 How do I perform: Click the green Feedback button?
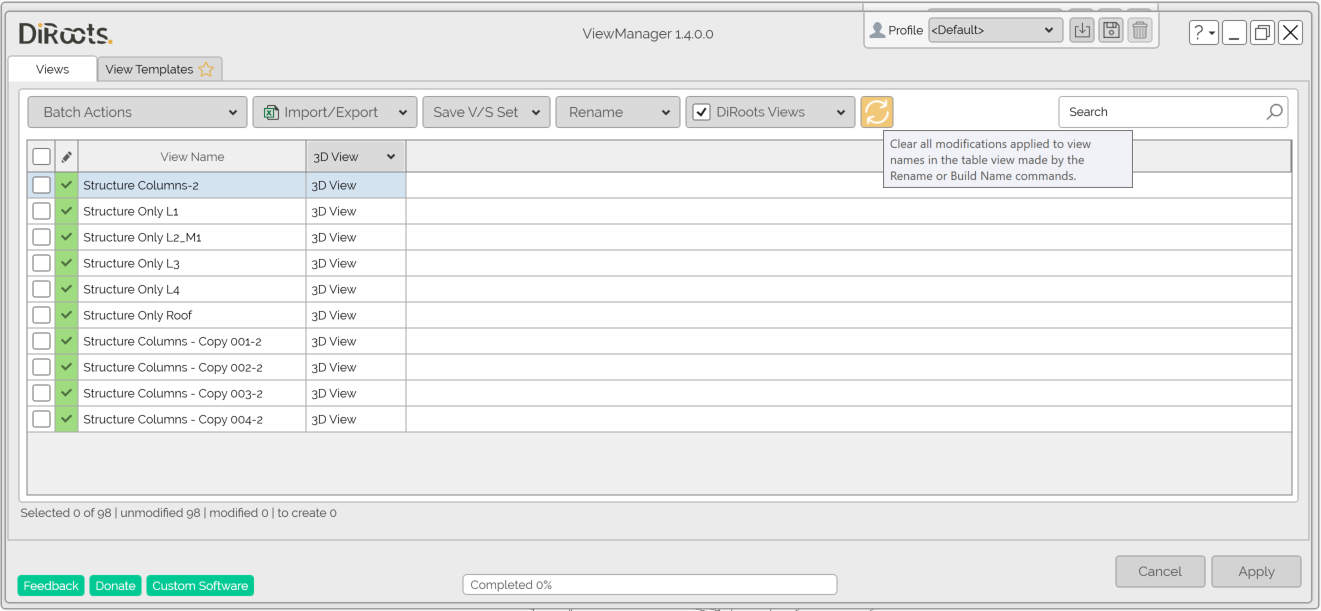51,586
